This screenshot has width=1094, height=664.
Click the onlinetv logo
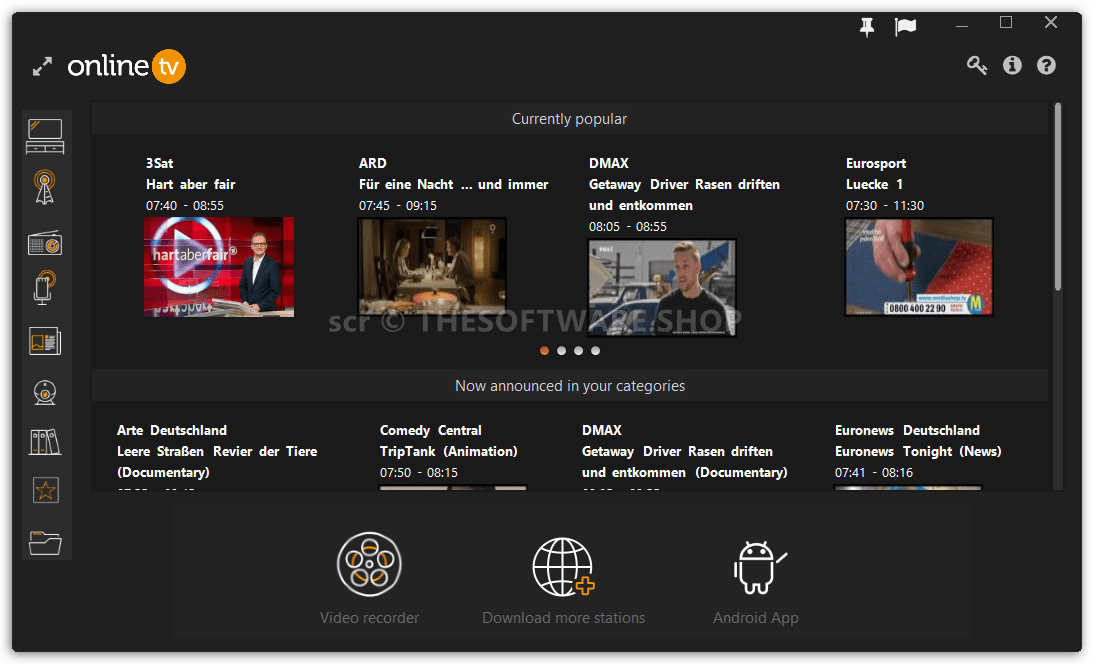pyautogui.click(x=126, y=66)
